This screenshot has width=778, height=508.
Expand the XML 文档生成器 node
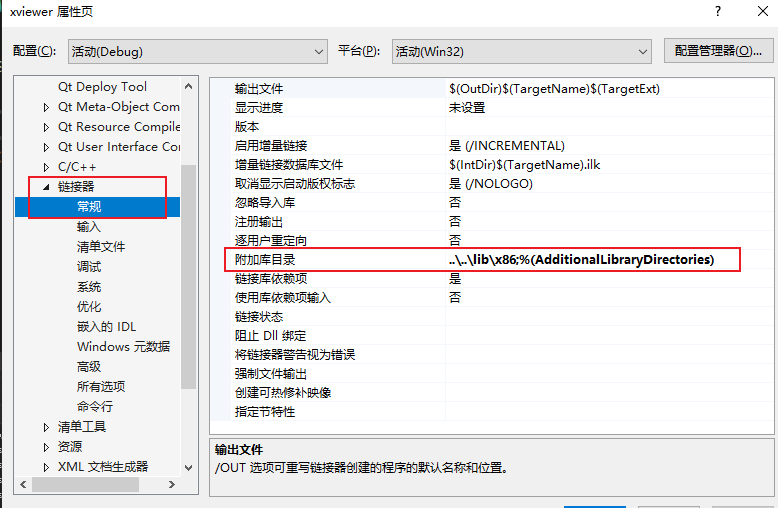pos(46,467)
